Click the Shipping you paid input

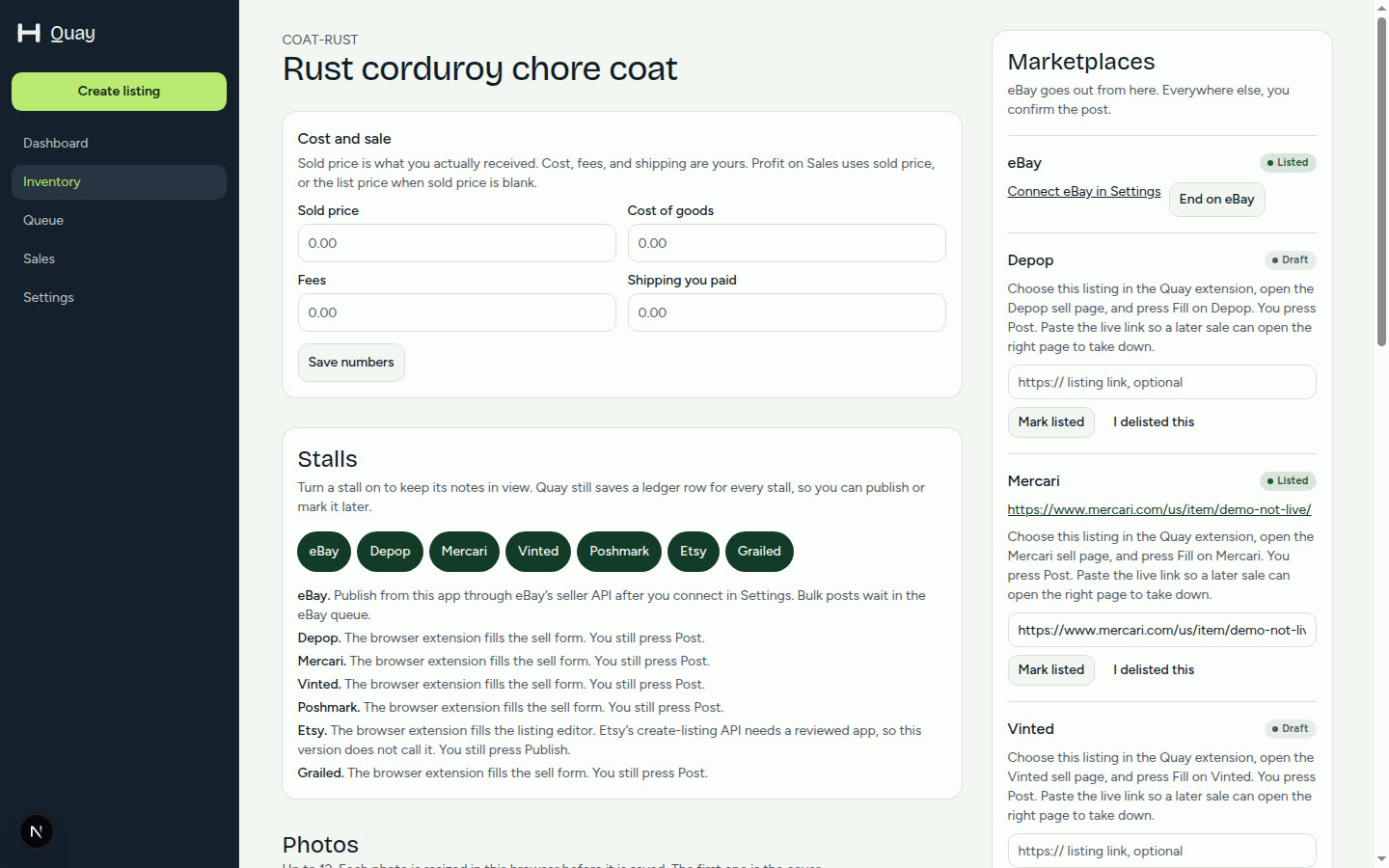pyautogui.click(x=787, y=312)
